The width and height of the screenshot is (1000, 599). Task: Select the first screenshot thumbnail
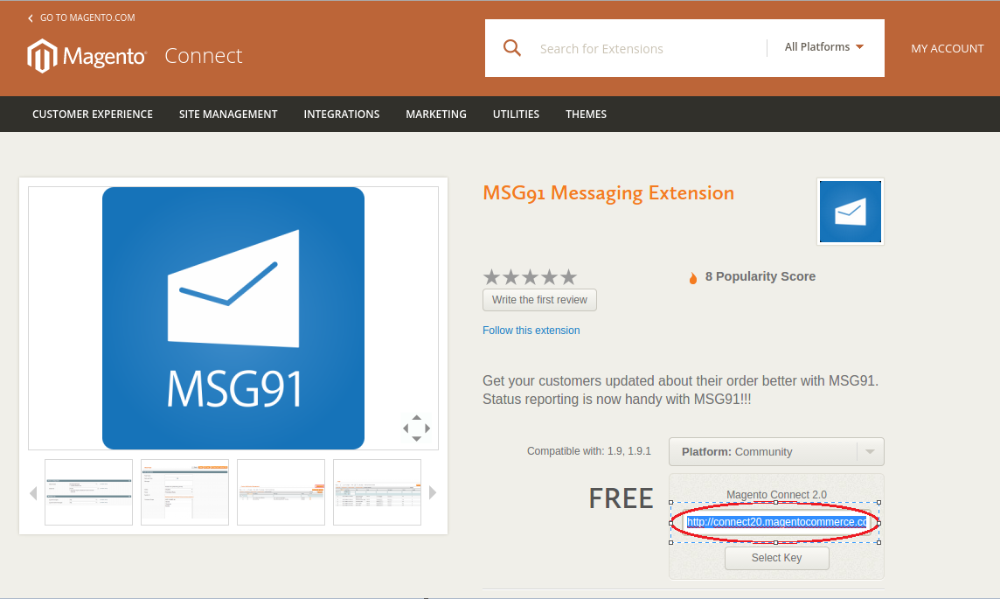point(89,492)
